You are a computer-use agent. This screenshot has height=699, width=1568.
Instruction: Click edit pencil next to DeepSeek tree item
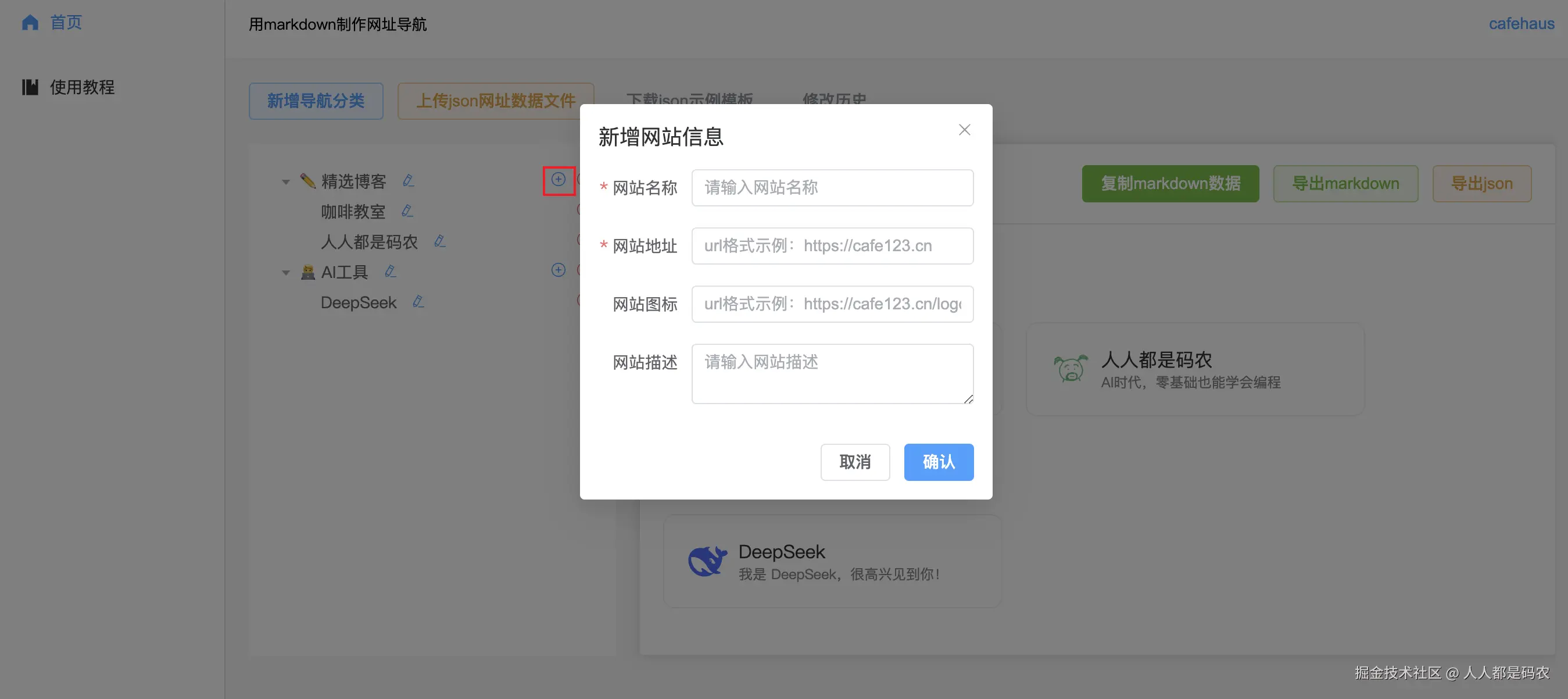coord(418,302)
